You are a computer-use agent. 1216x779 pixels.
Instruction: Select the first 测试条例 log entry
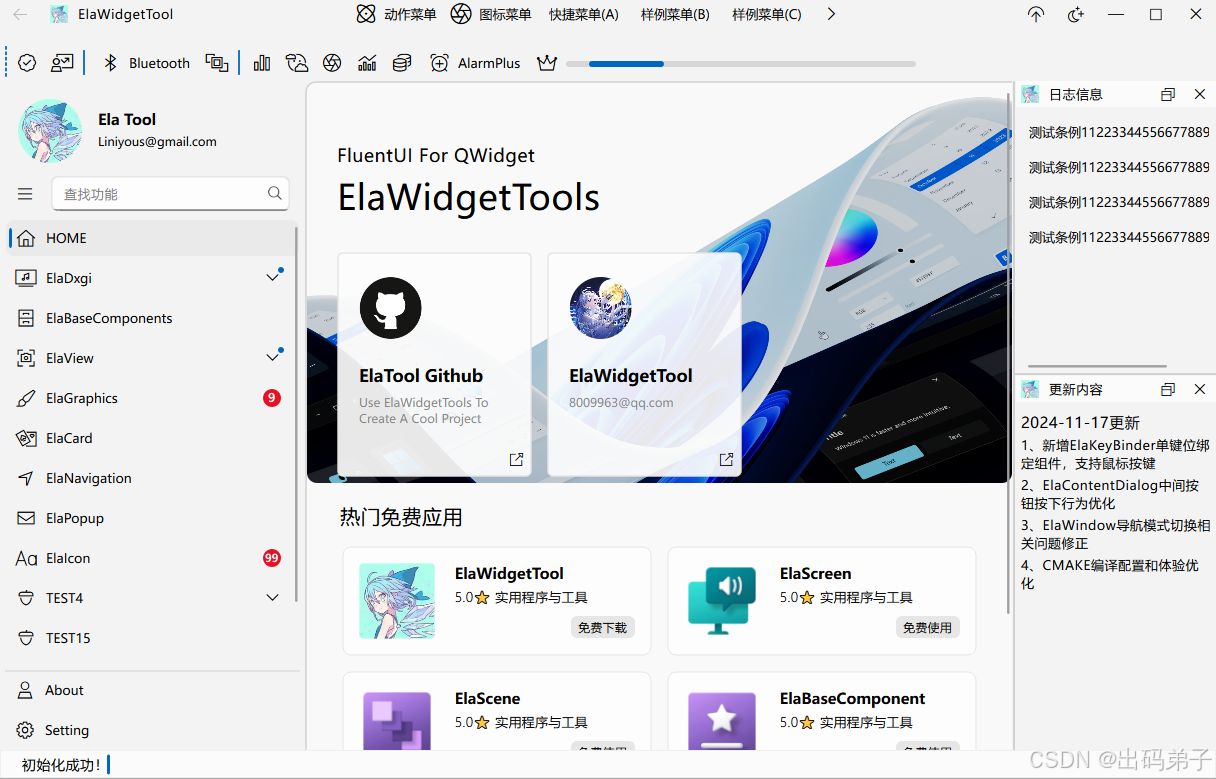(1119, 132)
